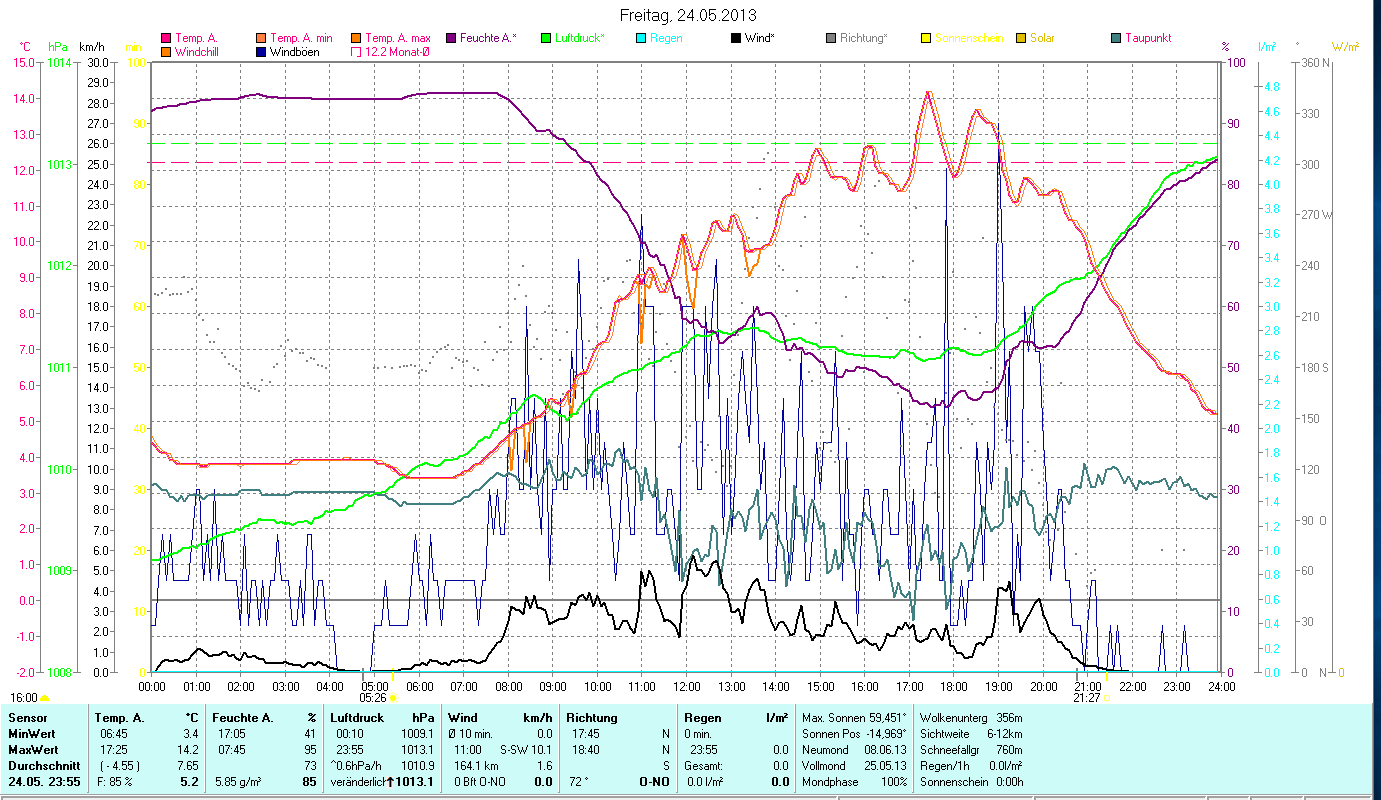This screenshot has height=800, width=1381.
Task: Click the green Luftdruck legend square
Action: click(x=546, y=38)
